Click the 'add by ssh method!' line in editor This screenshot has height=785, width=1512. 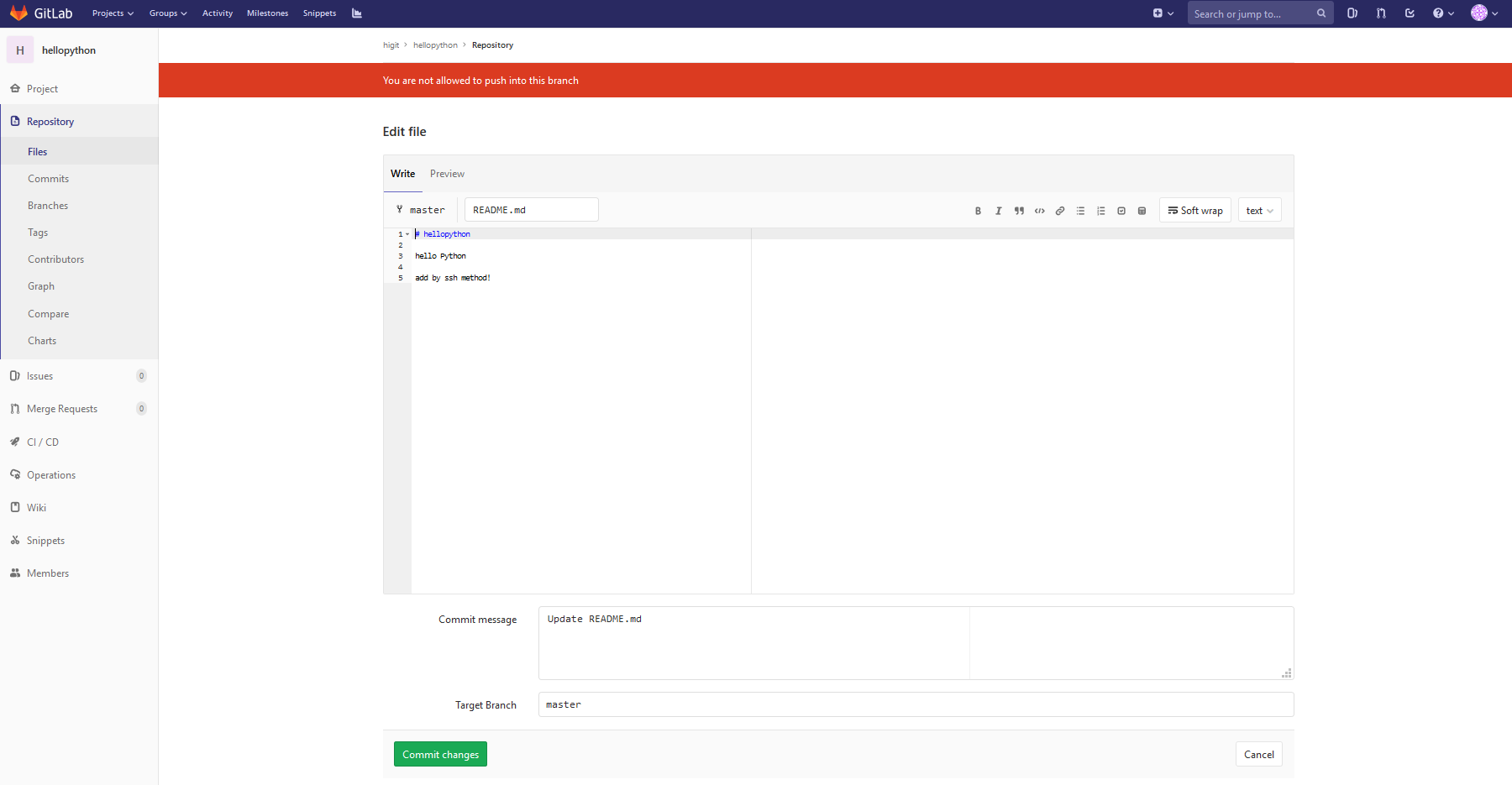click(x=453, y=278)
